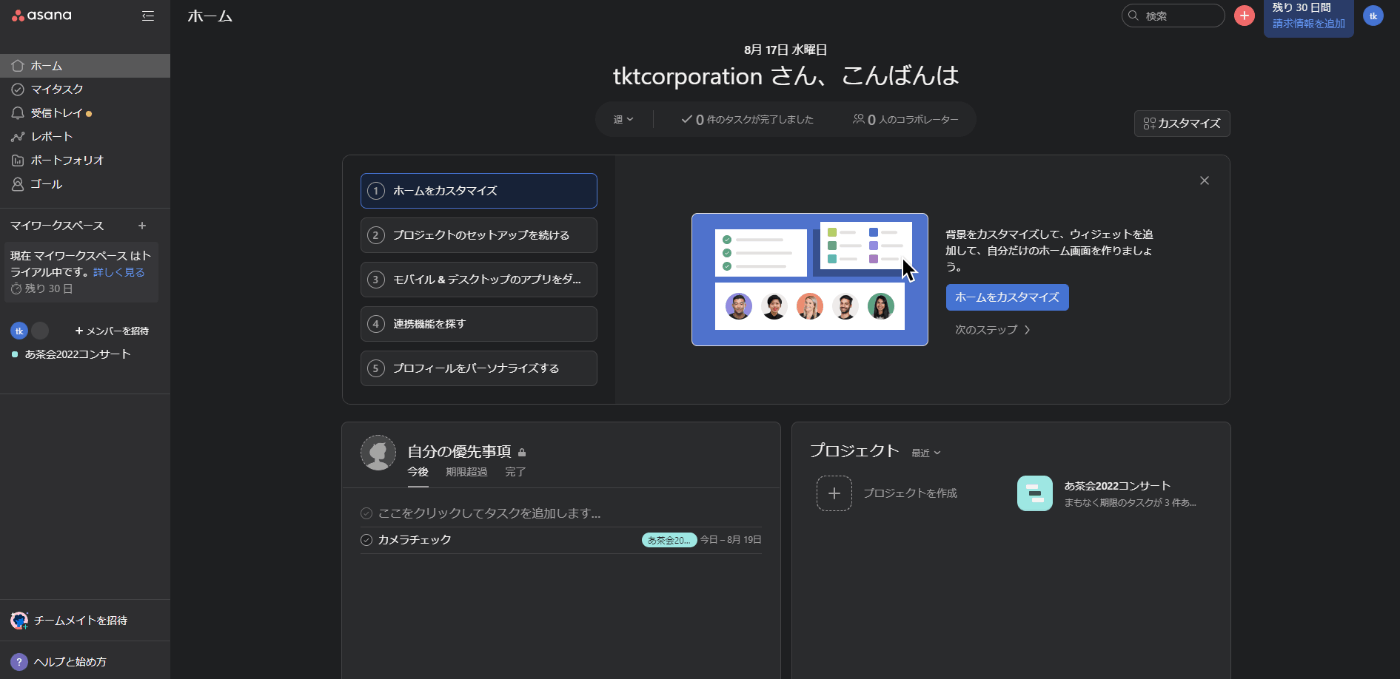Go to 次のステップ
This screenshot has width=1400, height=679.
992,329
